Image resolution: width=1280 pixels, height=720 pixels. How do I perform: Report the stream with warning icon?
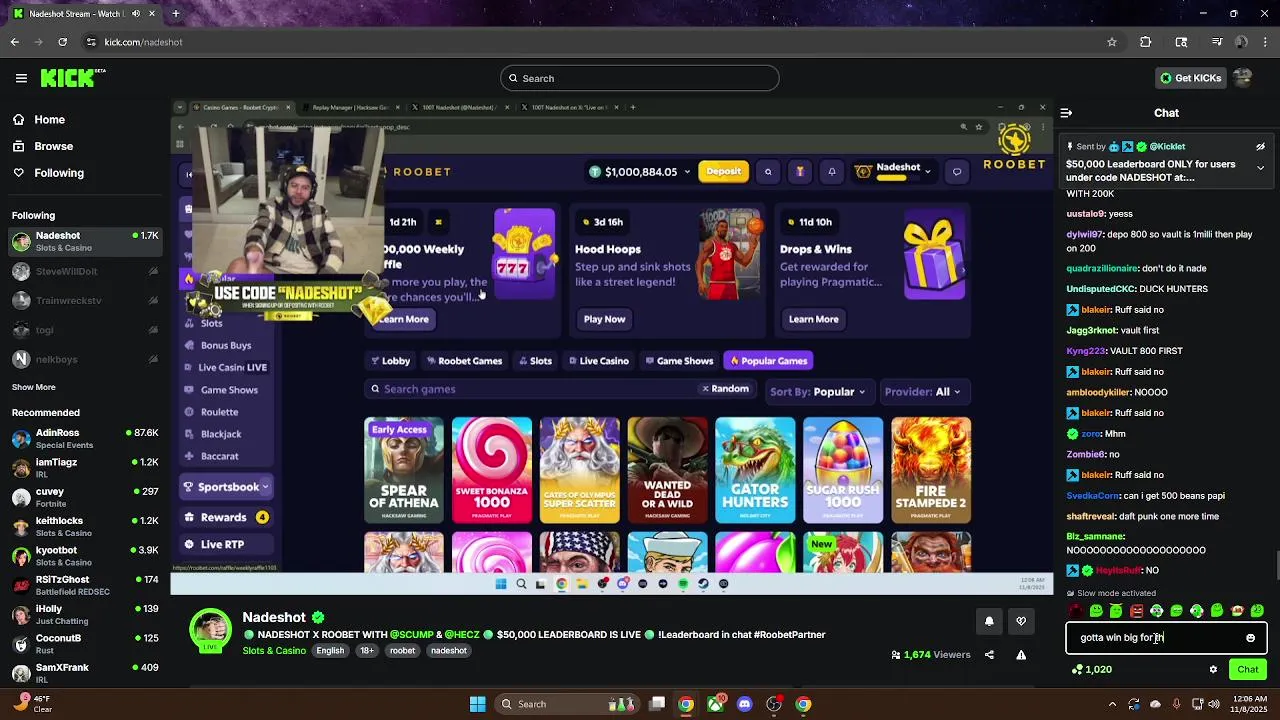click(x=1021, y=655)
